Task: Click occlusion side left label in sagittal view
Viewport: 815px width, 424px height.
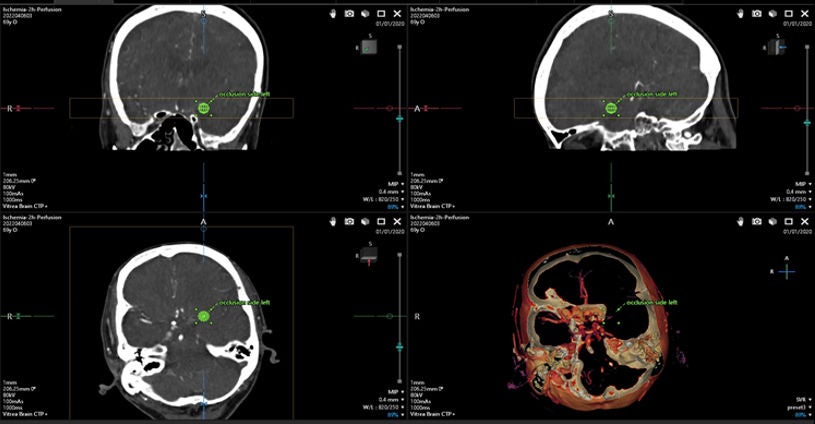Action: coord(652,95)
